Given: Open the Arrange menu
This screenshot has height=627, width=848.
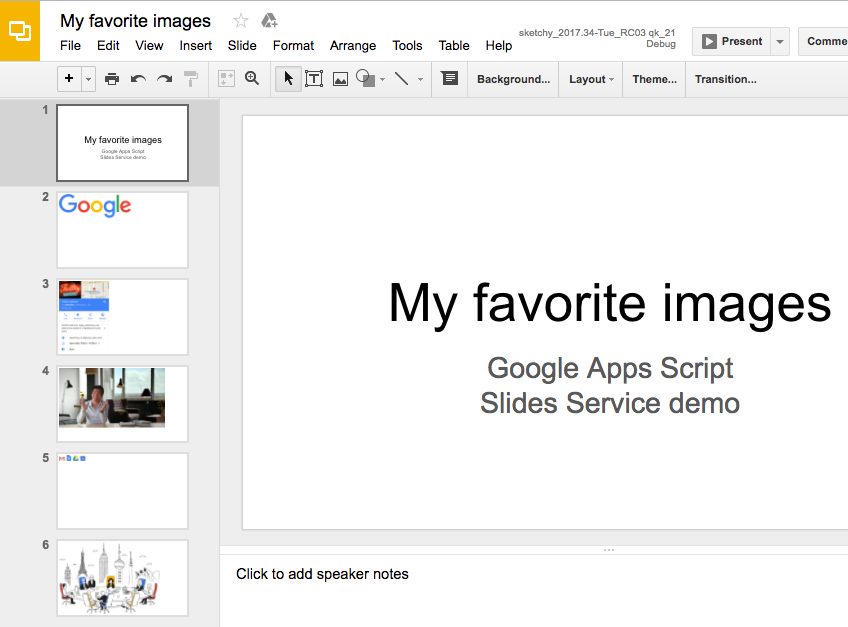Looking at the screenshot, I should click(x=353, y=46).
